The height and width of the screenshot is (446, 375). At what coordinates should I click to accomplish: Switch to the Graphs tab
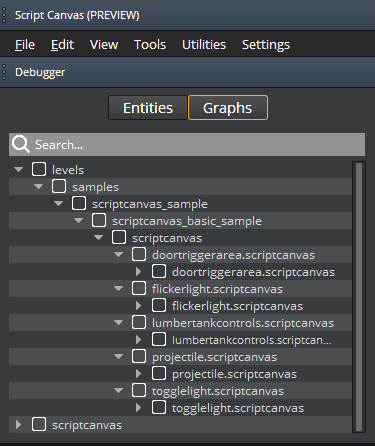pyautogui.click(x=228, y=108)
